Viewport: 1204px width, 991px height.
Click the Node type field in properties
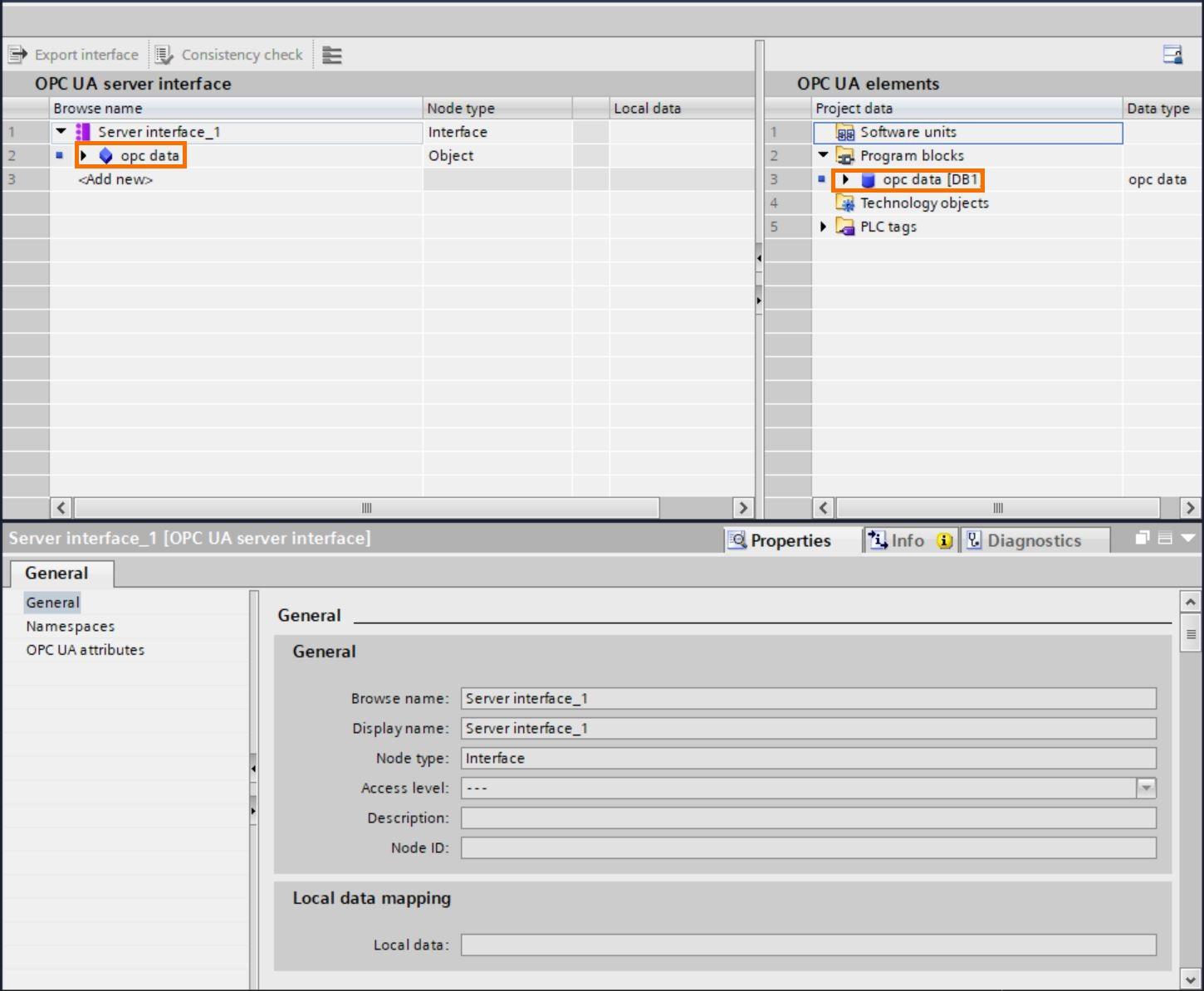(809, 759)
